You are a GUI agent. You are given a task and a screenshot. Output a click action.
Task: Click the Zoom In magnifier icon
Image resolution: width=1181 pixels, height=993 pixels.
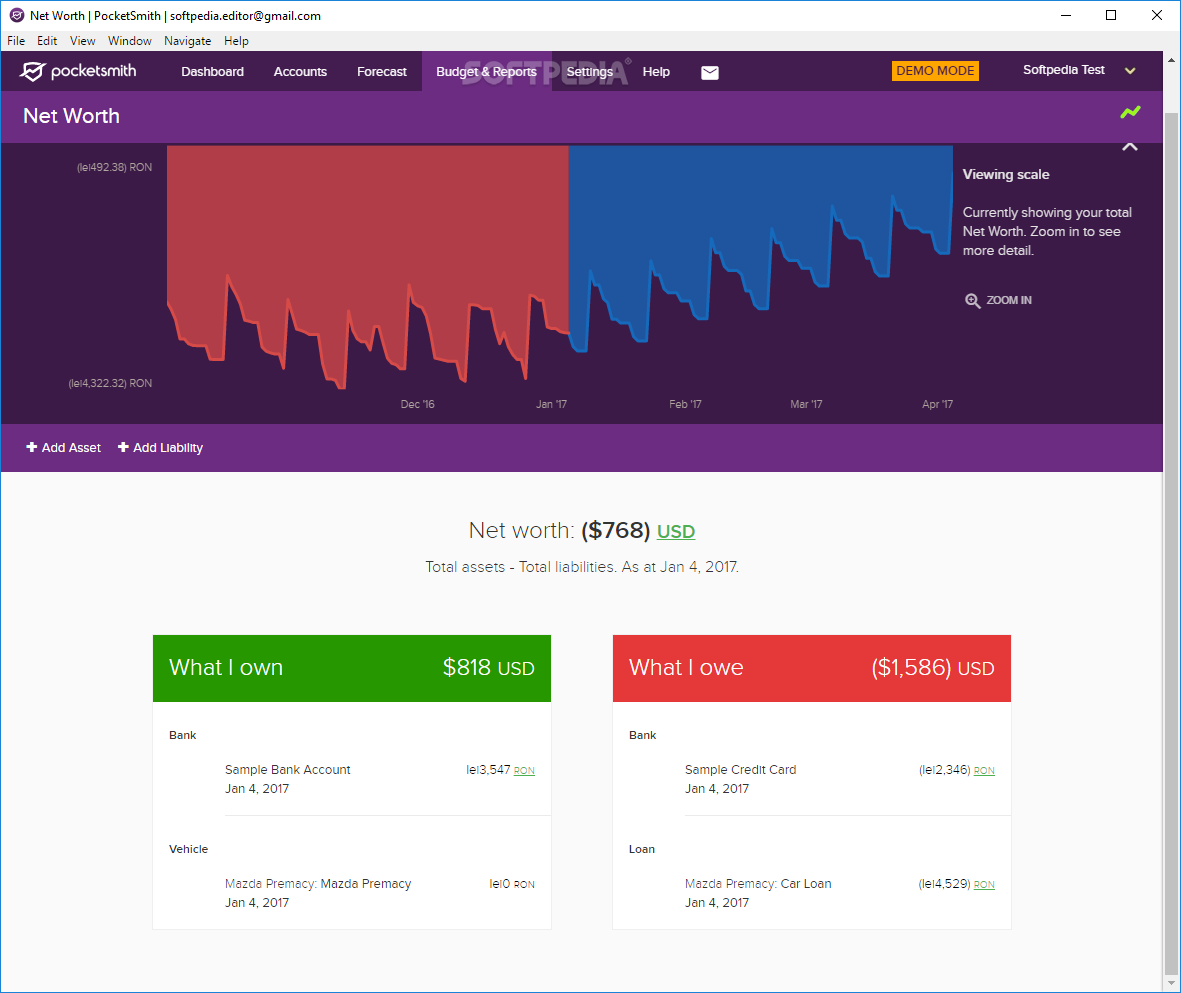pos(972,301)
